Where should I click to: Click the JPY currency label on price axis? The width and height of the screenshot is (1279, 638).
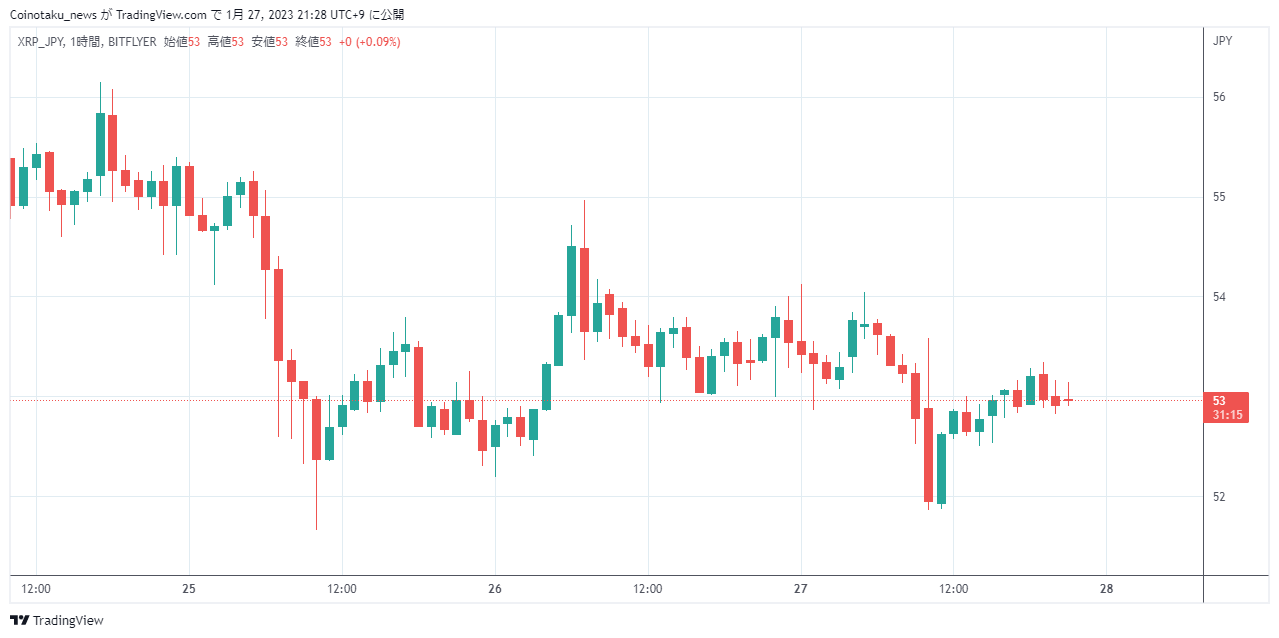coord(1221,41)
